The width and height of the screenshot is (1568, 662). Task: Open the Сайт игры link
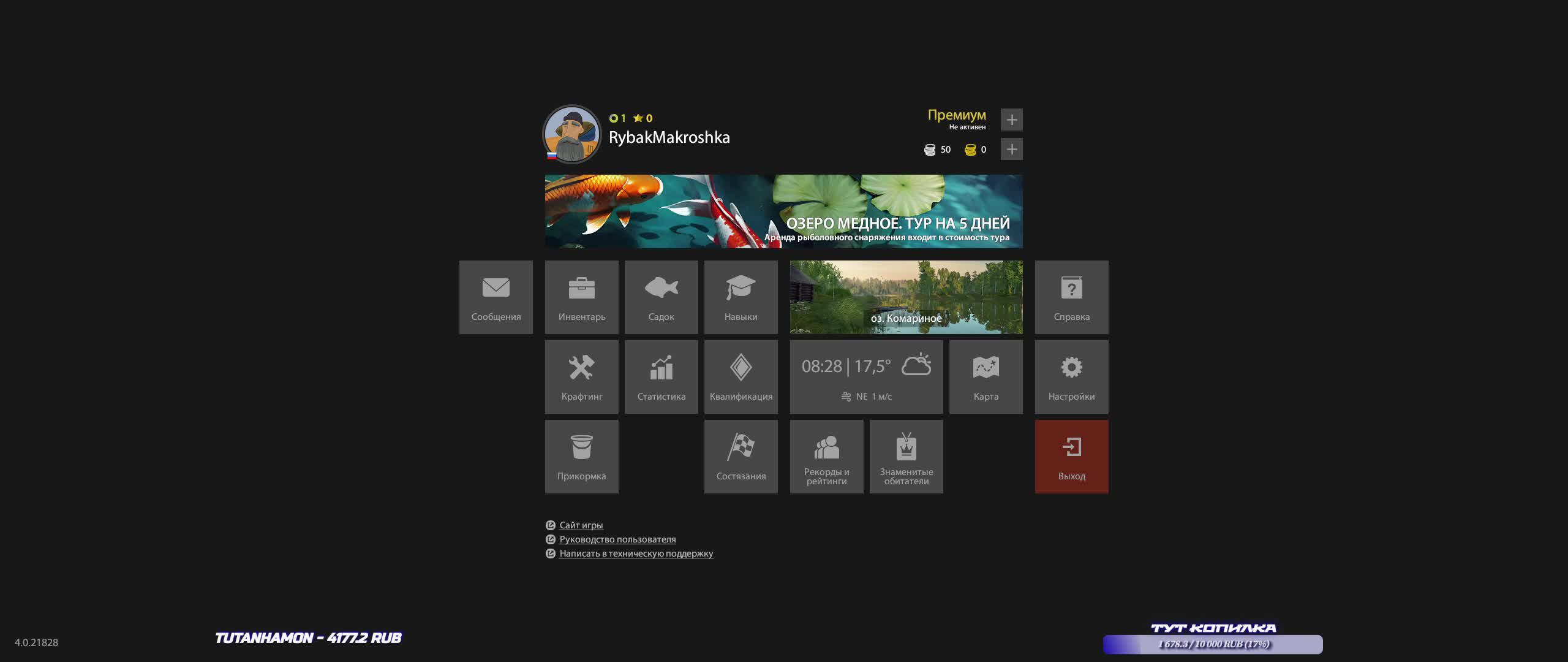tap(581, 525)
